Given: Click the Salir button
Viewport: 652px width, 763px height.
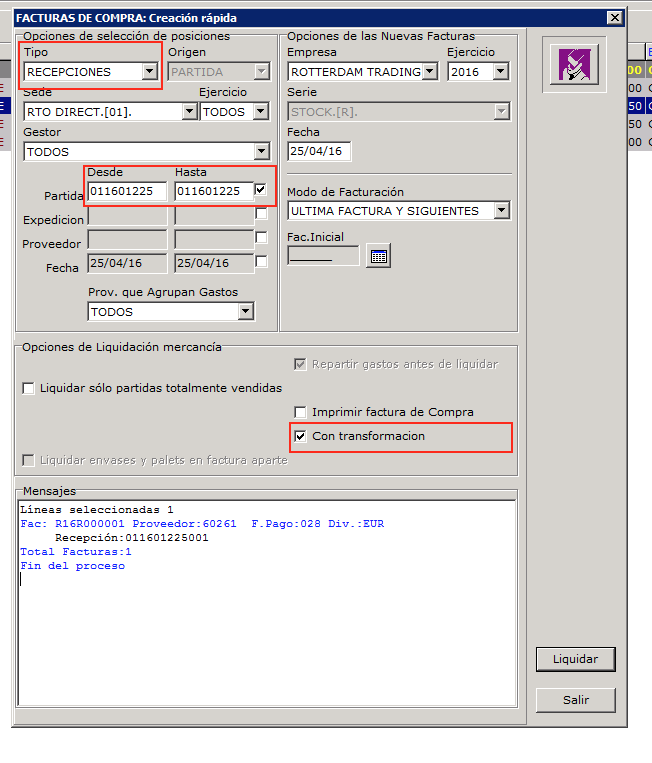Looking at the screenshot, I should coord(575,700).
